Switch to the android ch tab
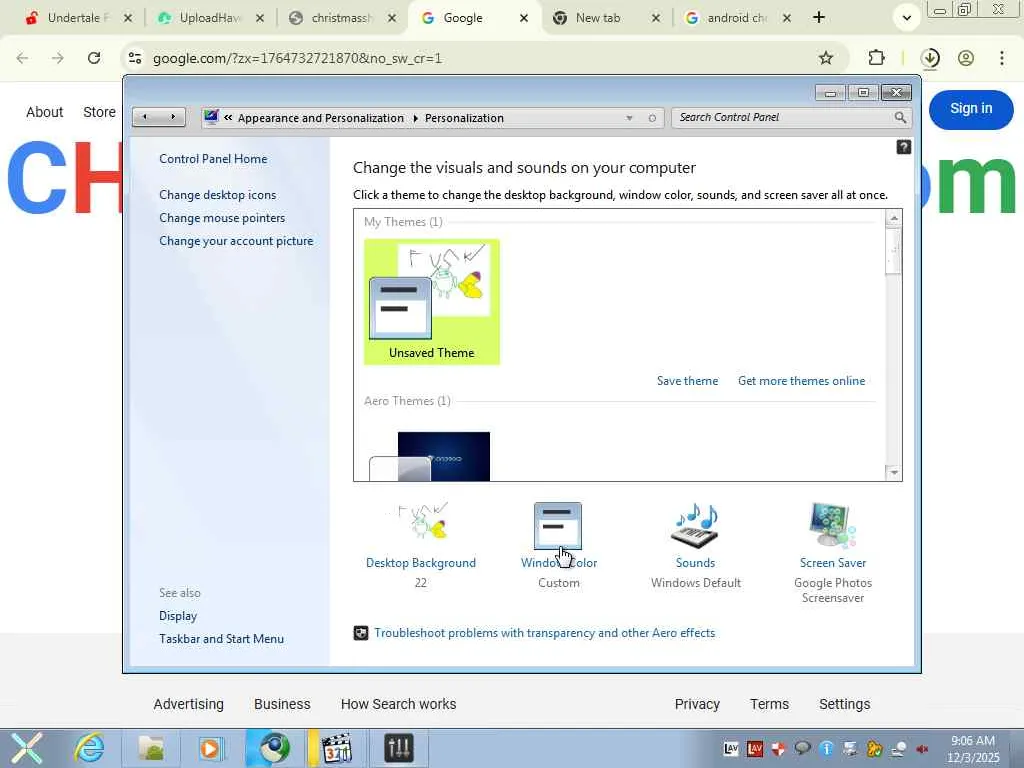Viewport: 1024px width, 768px height. (x=737, y=18)
